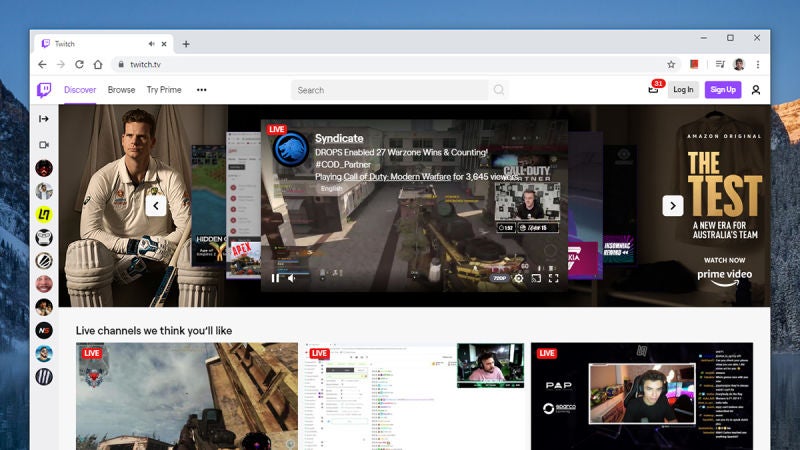The height and width of the screenshot is (450, 800).
Task: Click the search magnifier button
Action: [498, 90]
